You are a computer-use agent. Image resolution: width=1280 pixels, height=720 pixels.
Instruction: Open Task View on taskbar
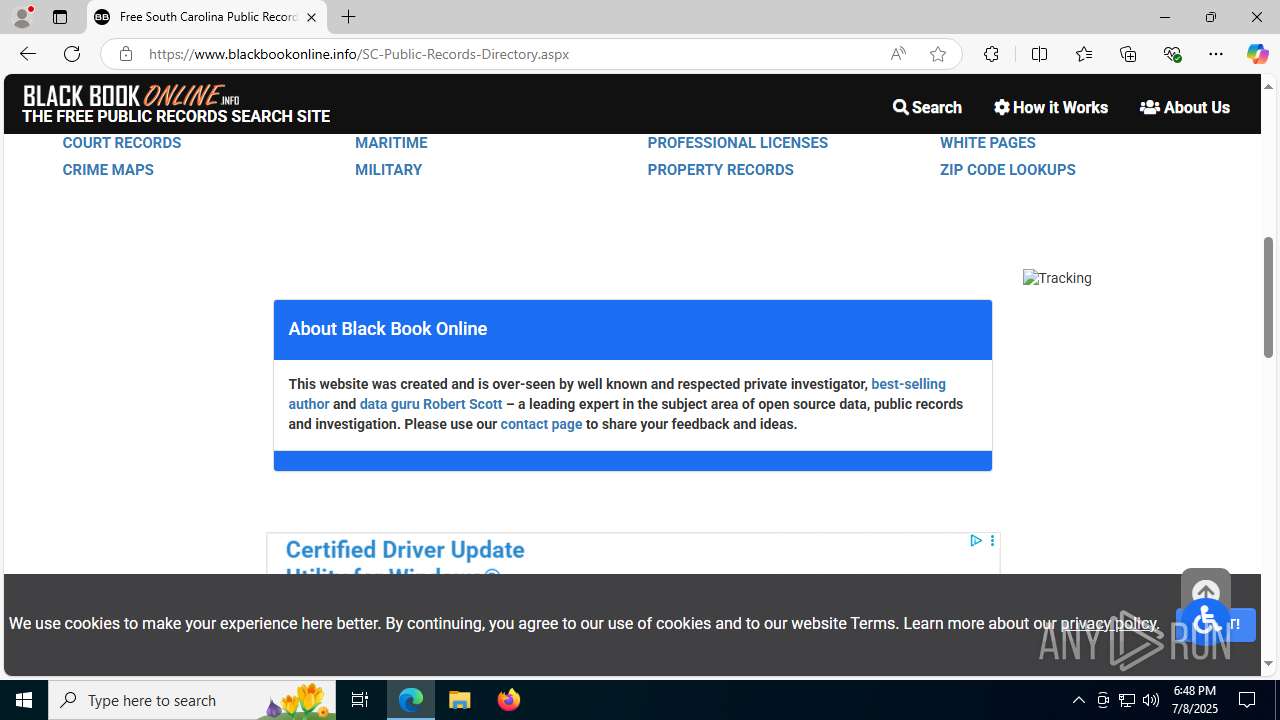tap(360, 700)
